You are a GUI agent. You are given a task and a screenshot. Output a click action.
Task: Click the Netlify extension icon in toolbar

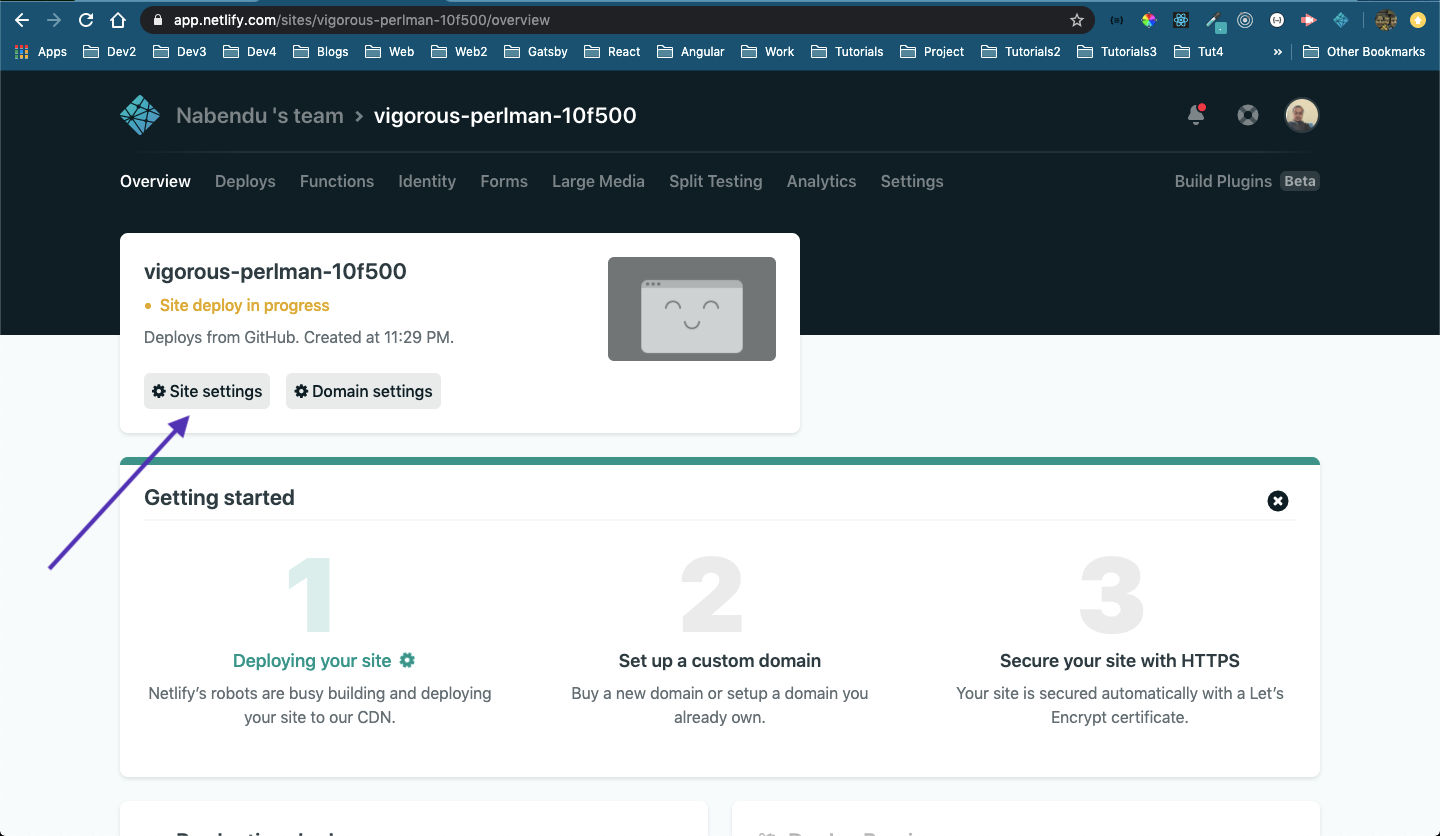(x=1341, y=20)
